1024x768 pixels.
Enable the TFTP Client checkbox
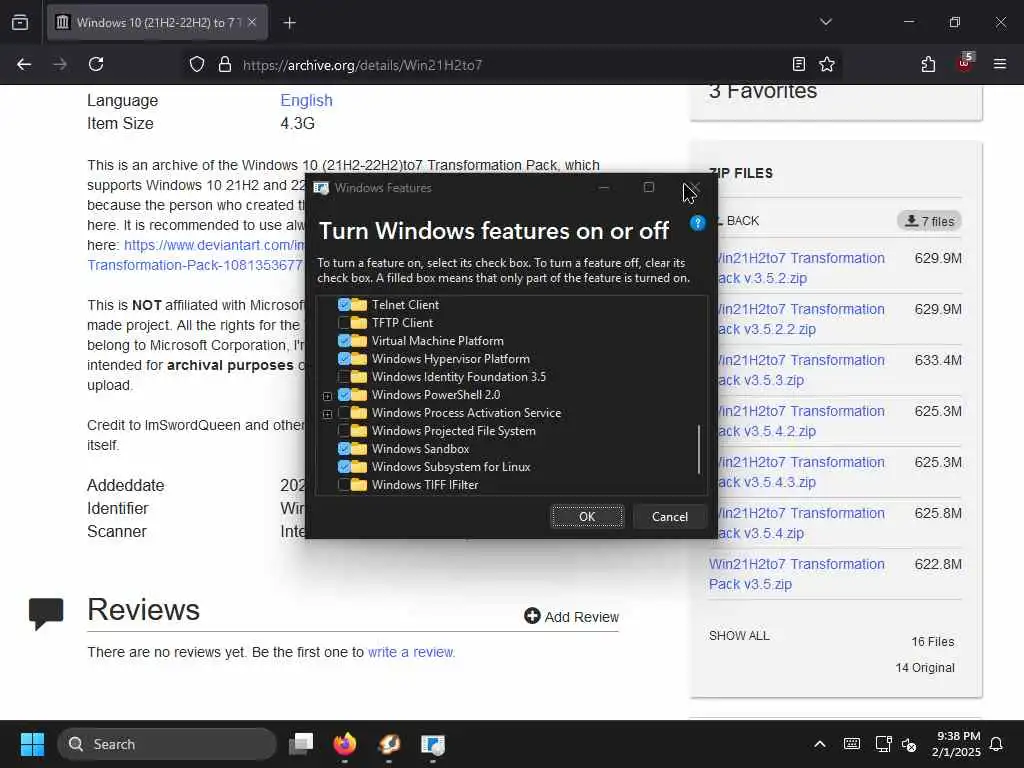point(344,323)
